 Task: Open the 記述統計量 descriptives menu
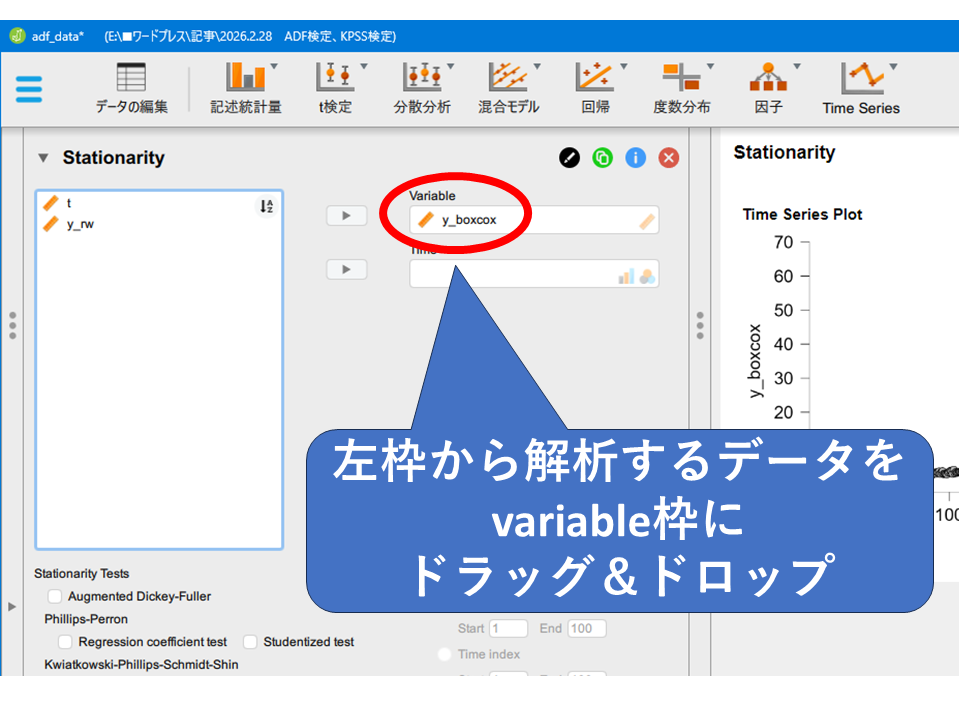point(245,88)
